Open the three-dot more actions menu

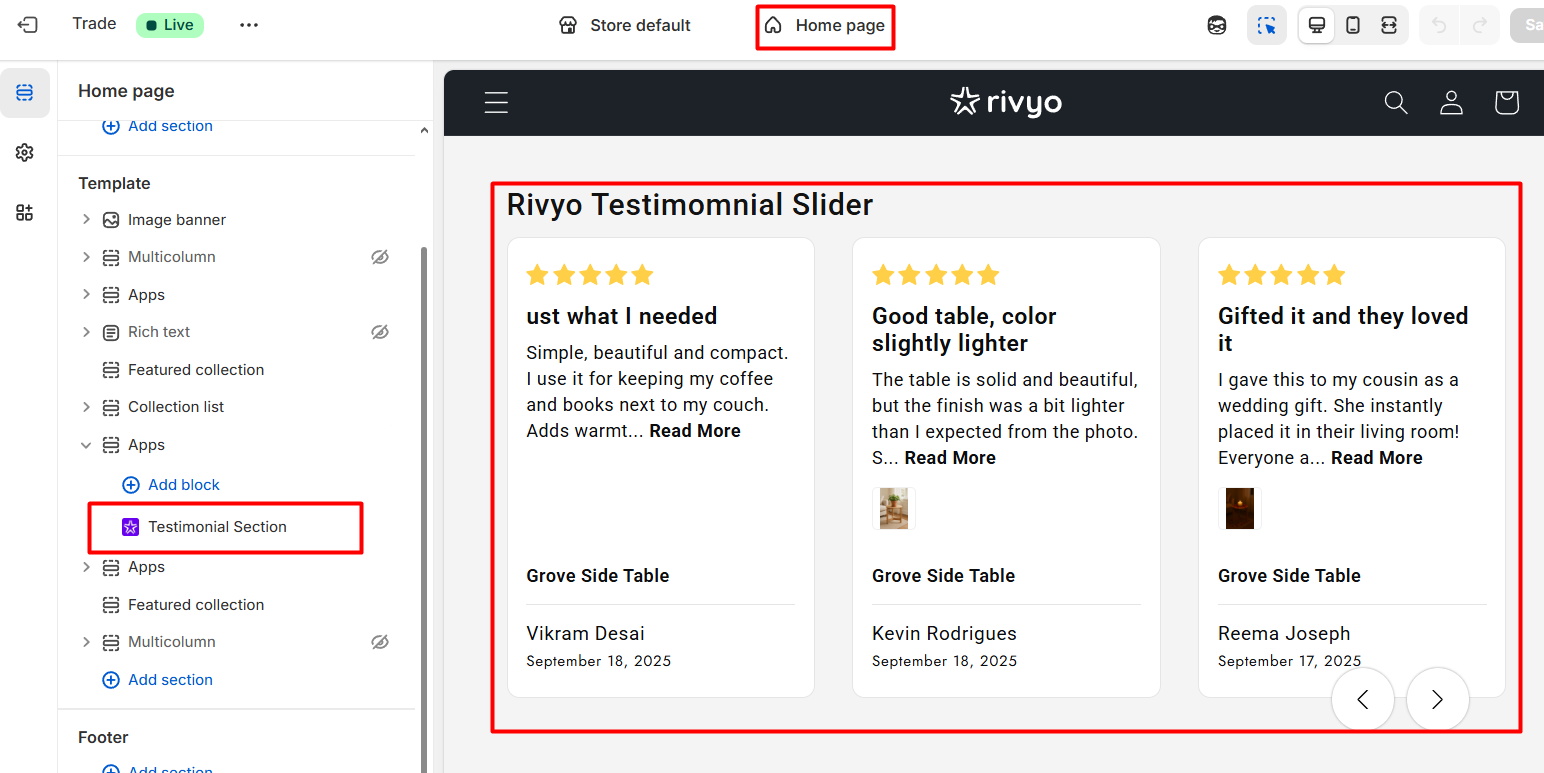pyautogui.click(x=249, y=25)
